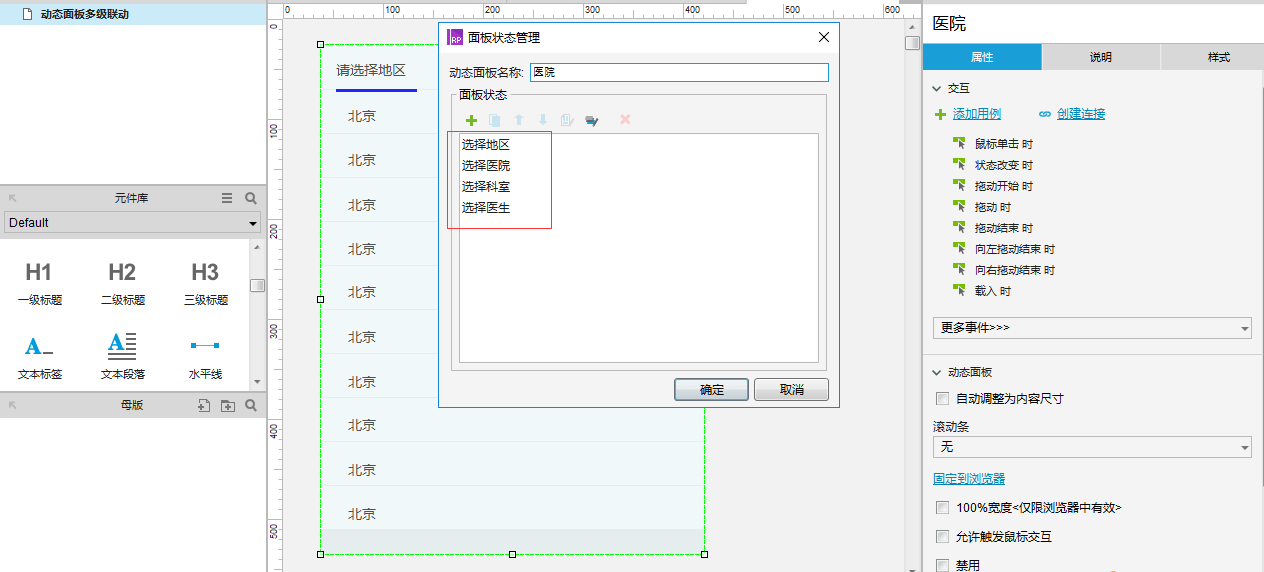Screen dimensions: 1264x572
Task: Click the move state down arrow
Action: point(543,120)
